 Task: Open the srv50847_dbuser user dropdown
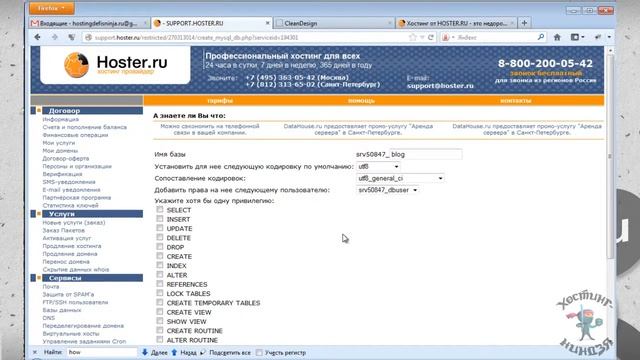click(388, 190)
